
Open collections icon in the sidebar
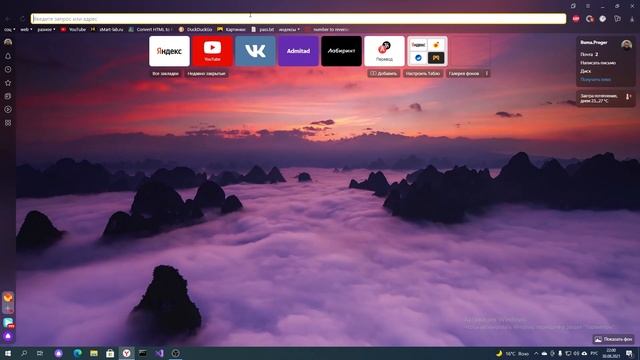tap(8, 96)
